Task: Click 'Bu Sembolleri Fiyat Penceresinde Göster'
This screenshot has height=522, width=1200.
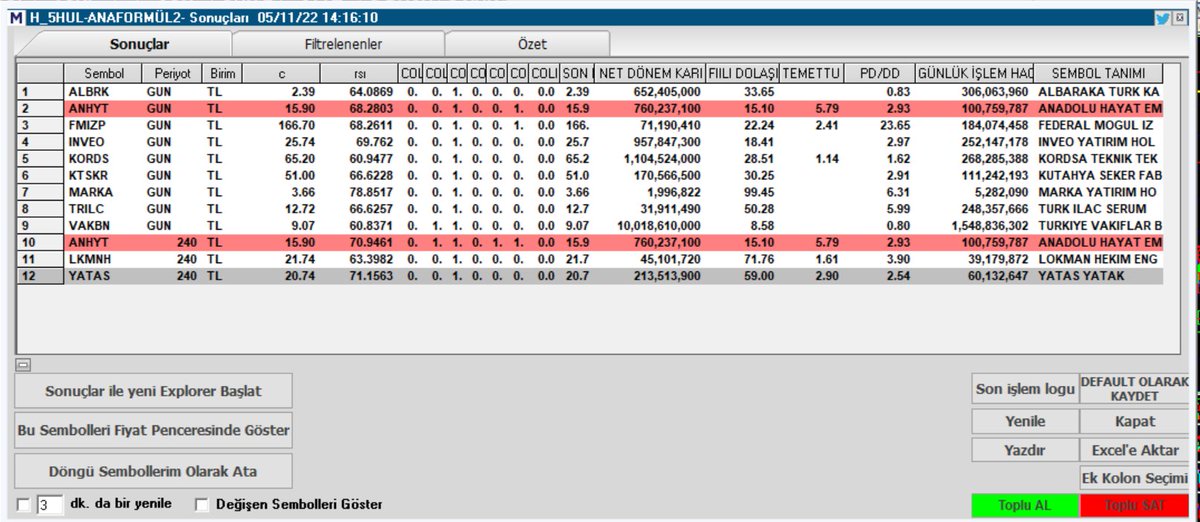Action: tap(153, 431)
